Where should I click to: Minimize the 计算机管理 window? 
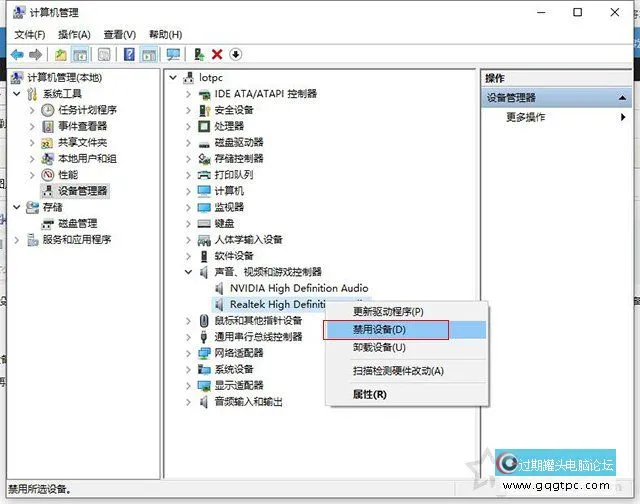(x=541, y=13)
